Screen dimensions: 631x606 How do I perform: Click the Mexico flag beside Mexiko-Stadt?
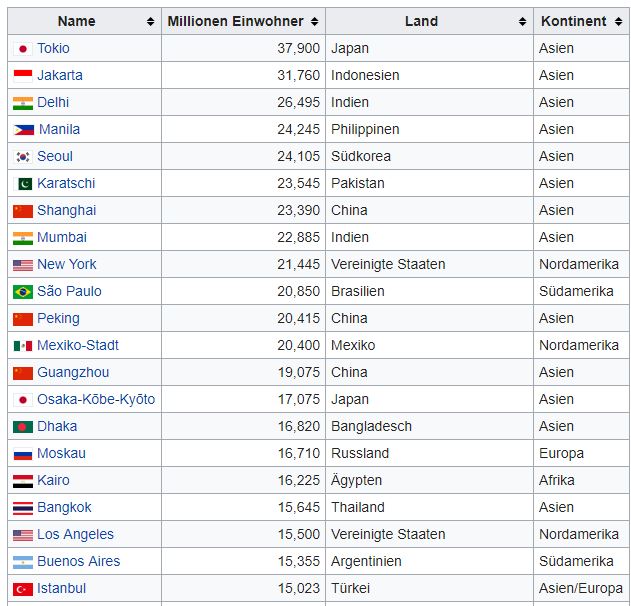[23, 345]
